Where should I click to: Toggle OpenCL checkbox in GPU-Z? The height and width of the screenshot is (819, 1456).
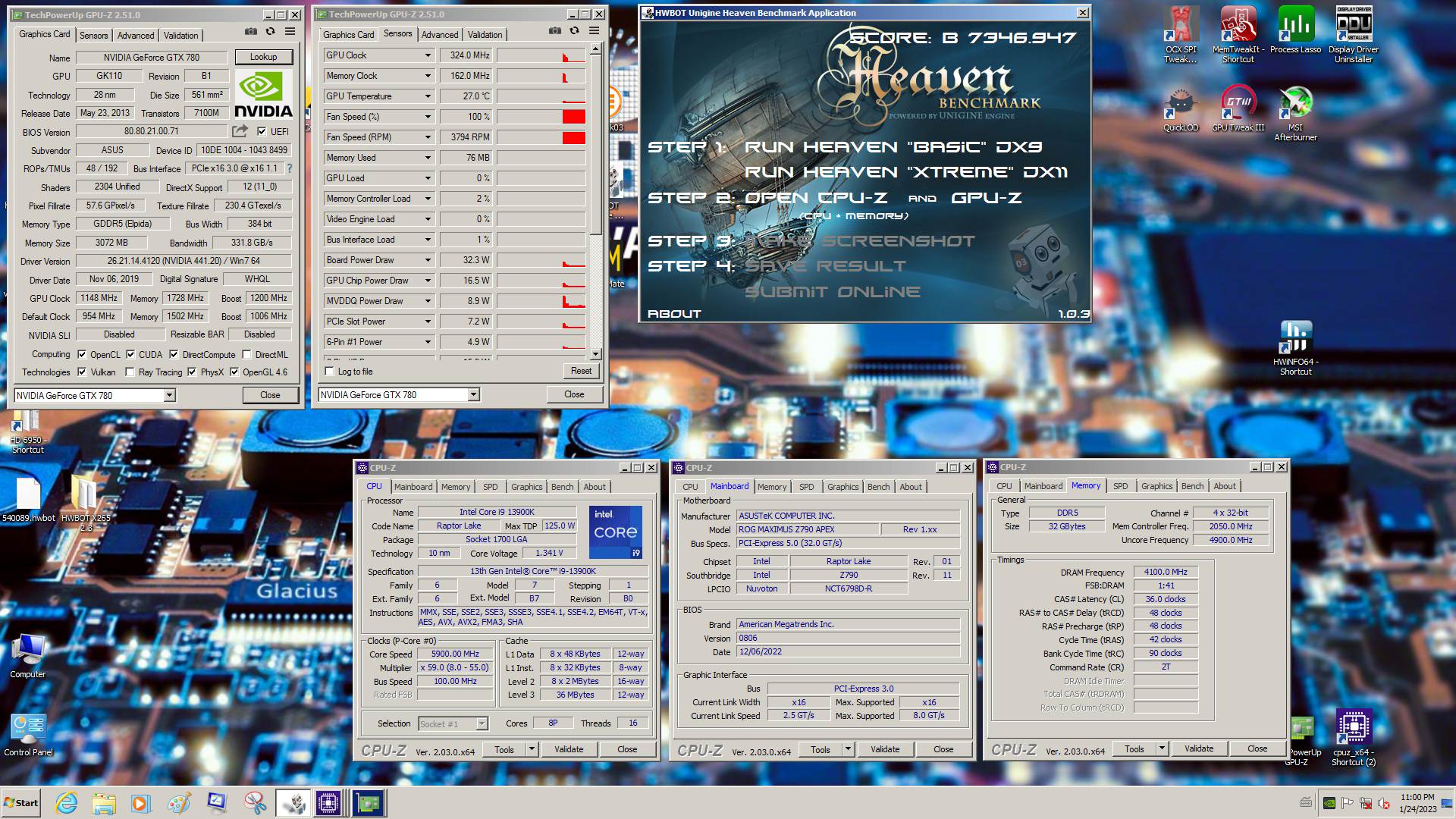82,354
